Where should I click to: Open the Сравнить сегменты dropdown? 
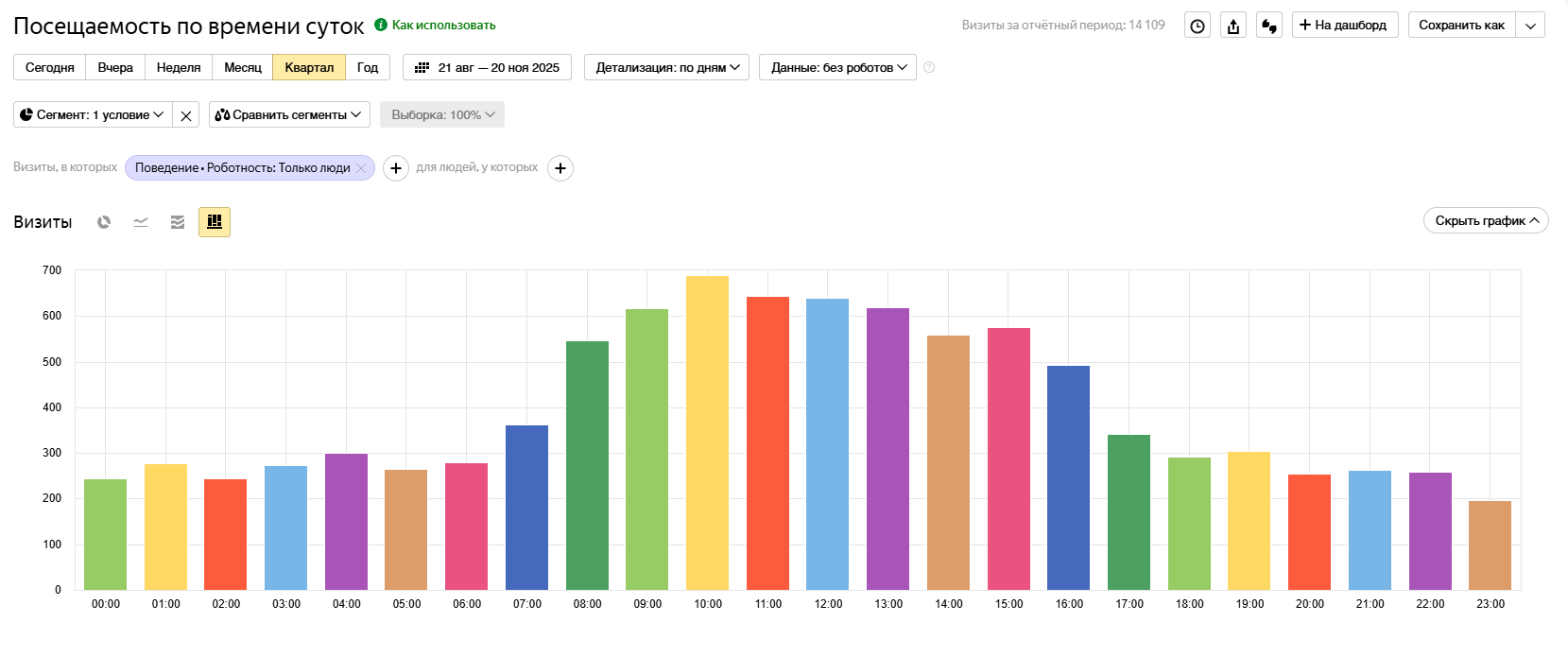coord(289,115)
